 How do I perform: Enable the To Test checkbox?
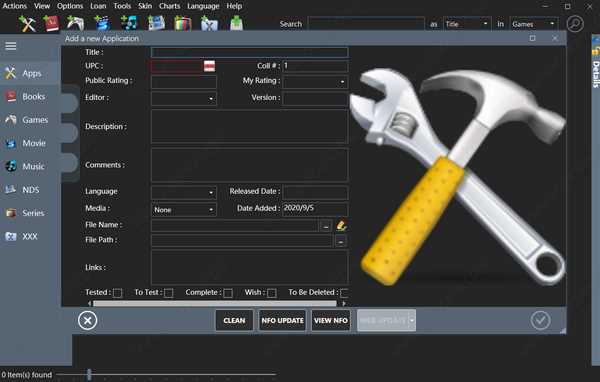[x=168, y=293]
